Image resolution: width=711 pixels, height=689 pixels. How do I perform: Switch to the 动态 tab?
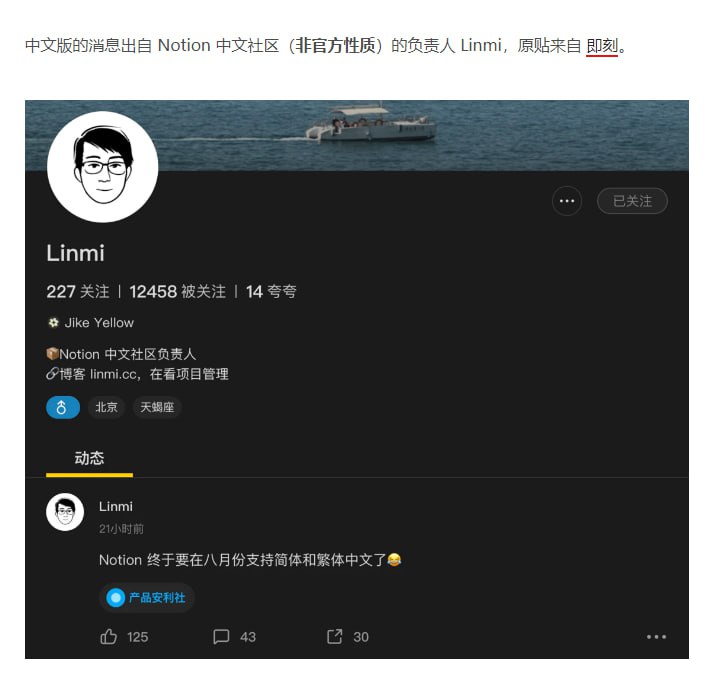[89, 458]
